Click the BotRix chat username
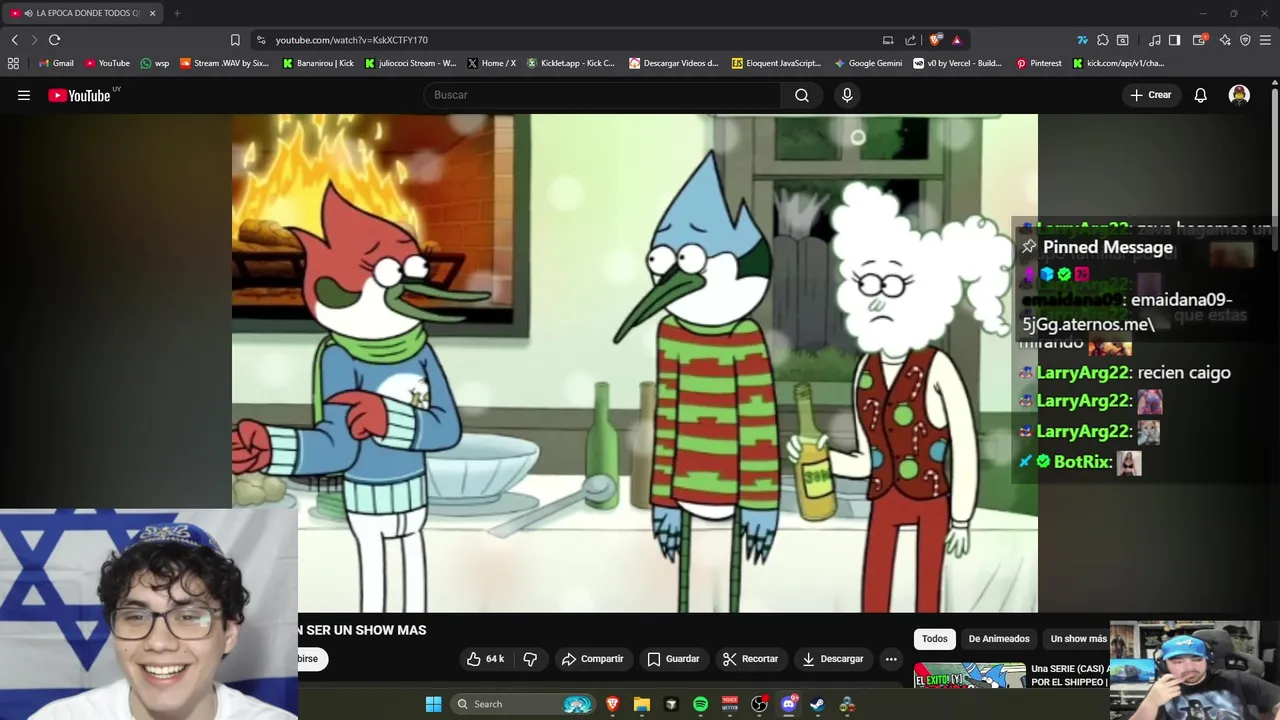Screen dimensions: 1280x720 click(1083, 462)
